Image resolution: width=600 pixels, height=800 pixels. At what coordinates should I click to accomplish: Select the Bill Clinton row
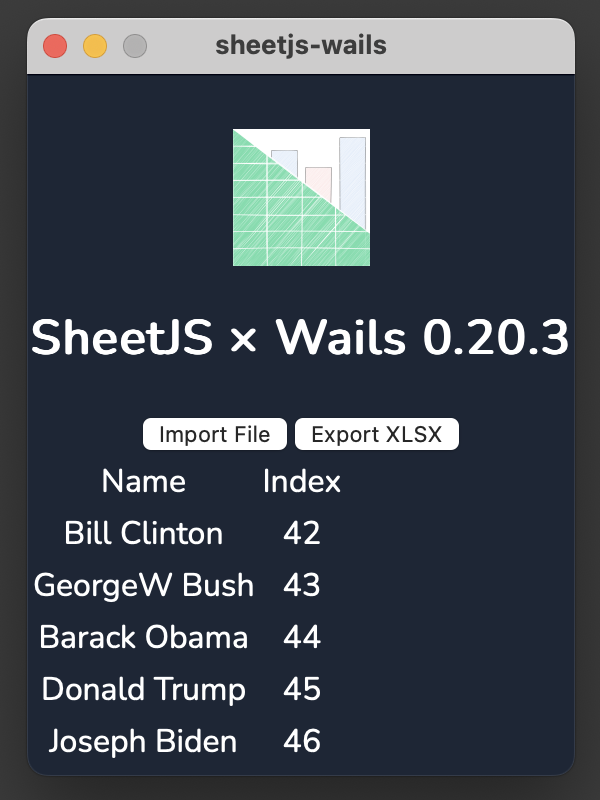(142, 534)
